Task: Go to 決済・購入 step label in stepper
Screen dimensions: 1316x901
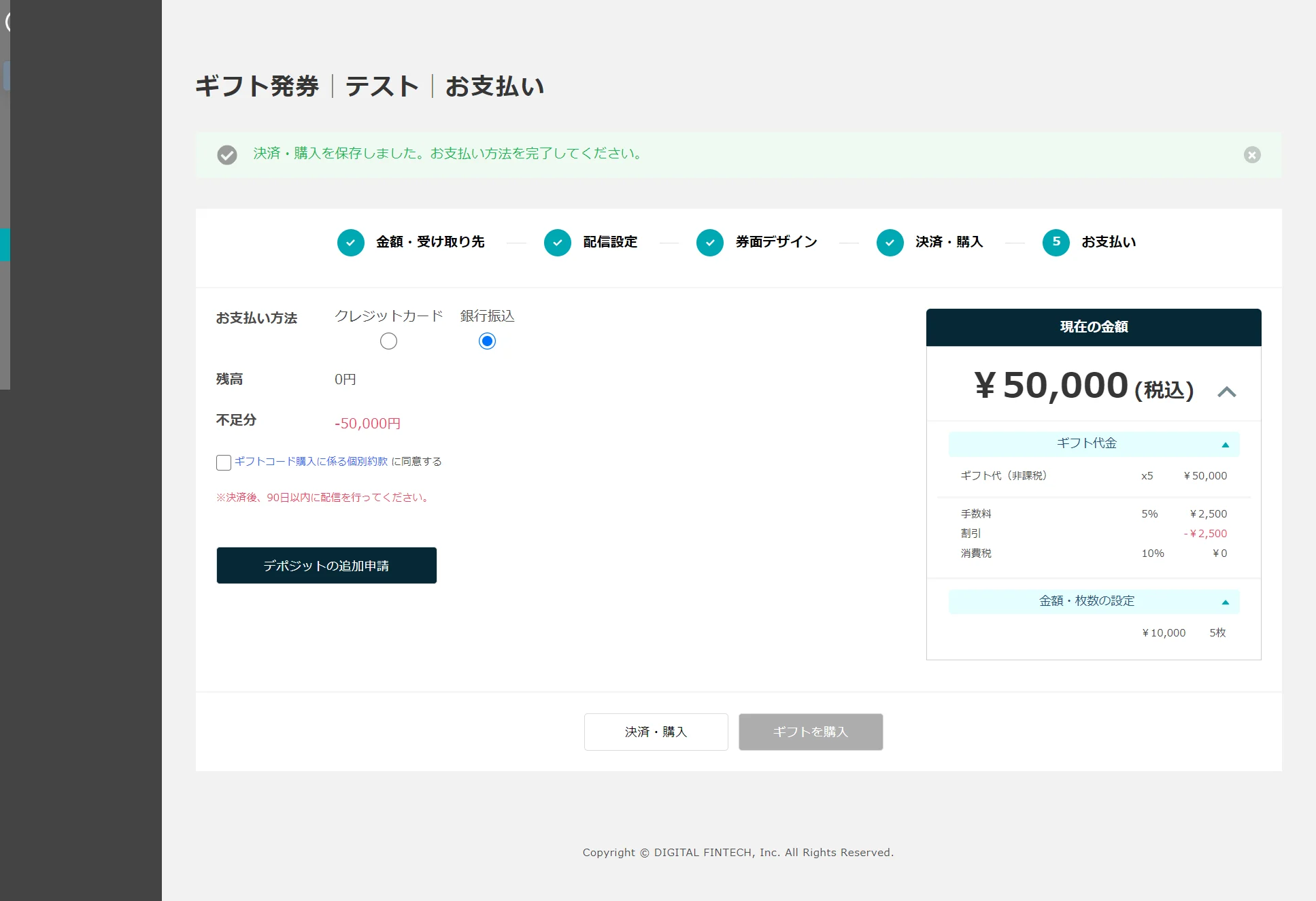Action: point(949,242)
